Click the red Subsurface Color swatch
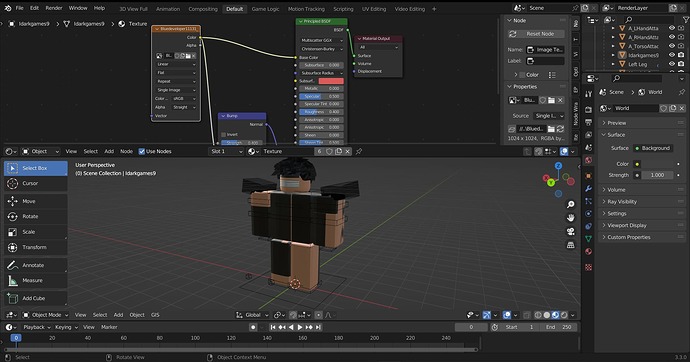 coord(331,81)
